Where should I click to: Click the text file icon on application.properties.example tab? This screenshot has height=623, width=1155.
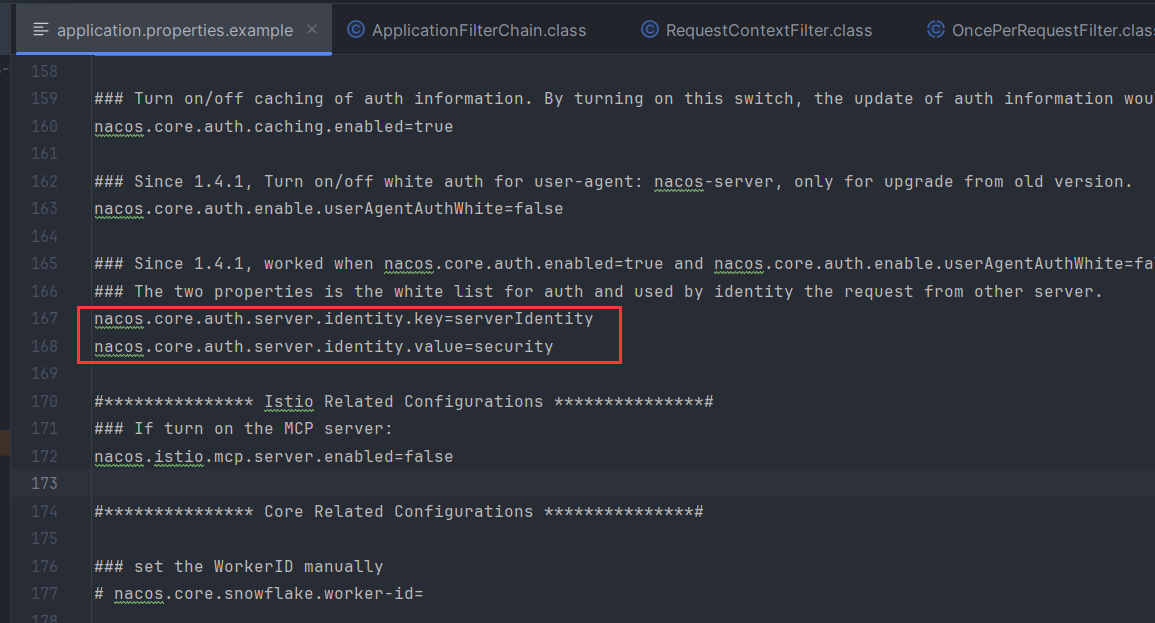point(41,29)
